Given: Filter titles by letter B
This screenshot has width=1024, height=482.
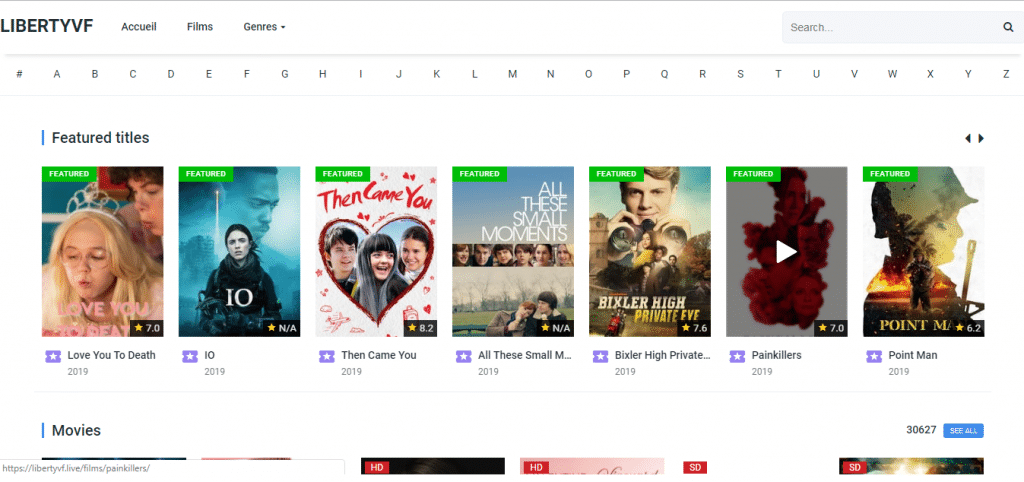Looking at the screenshot, I should [95, 74].
